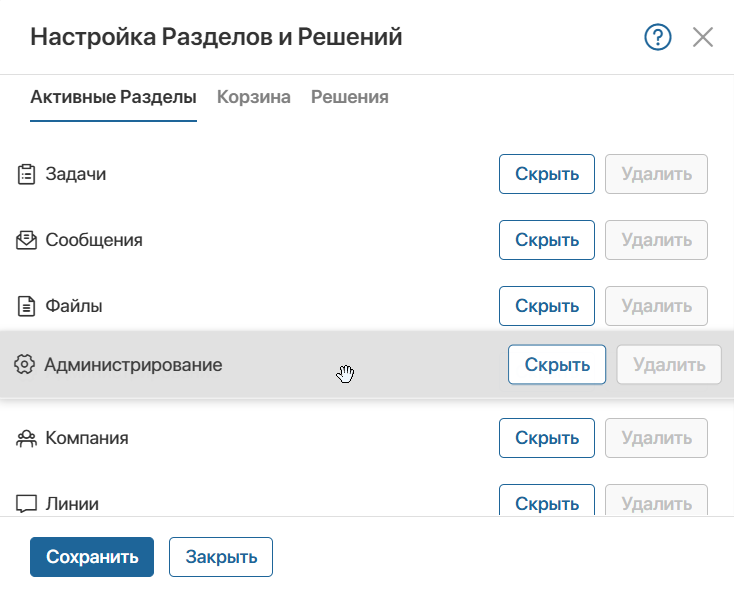The width and height of the screenshot is (734, 596).
Task: Click Удалить for Администрирование
Action: [669, 365]
